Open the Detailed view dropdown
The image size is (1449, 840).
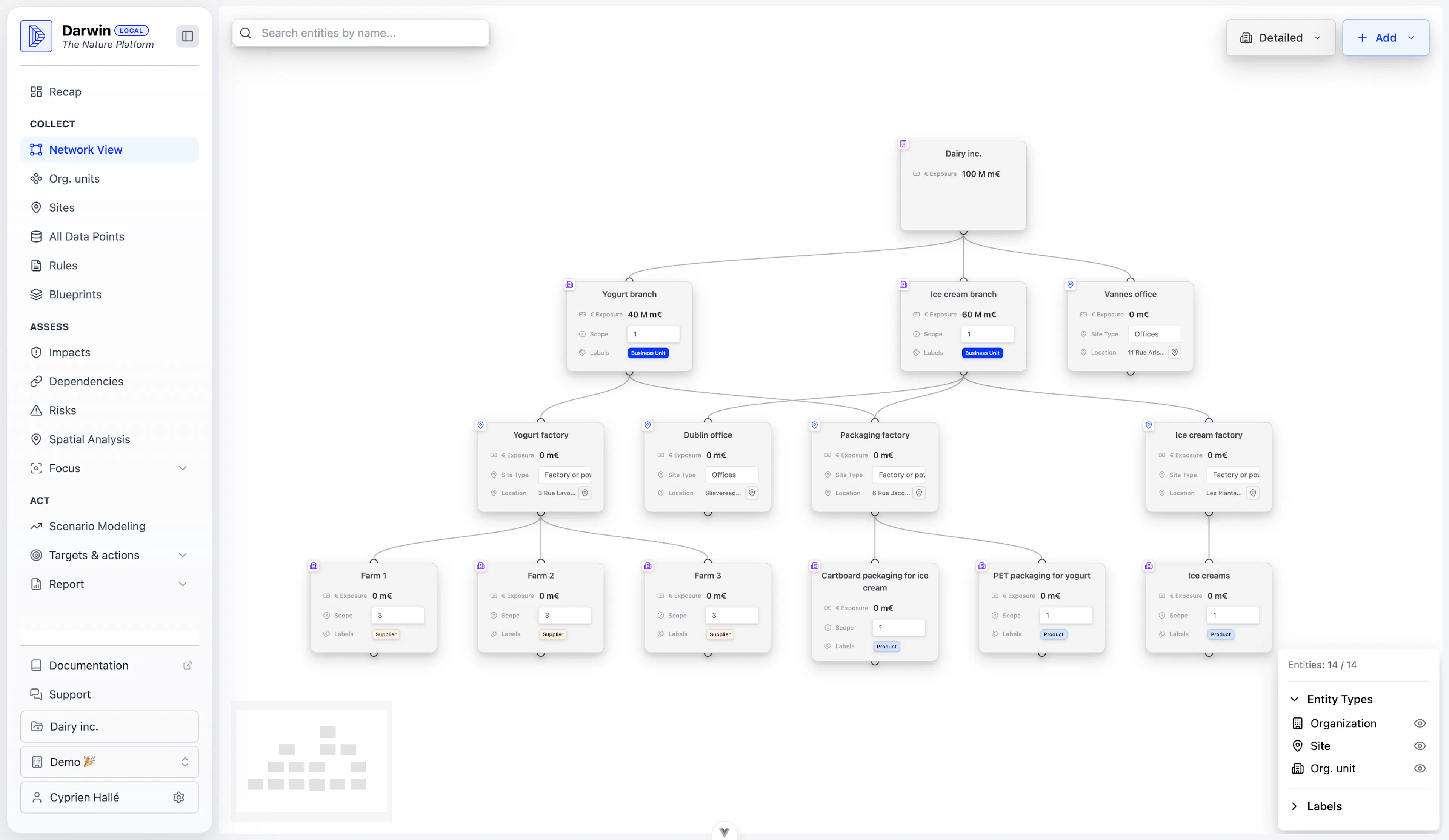pyautogui.click(x=1280, y=38)
